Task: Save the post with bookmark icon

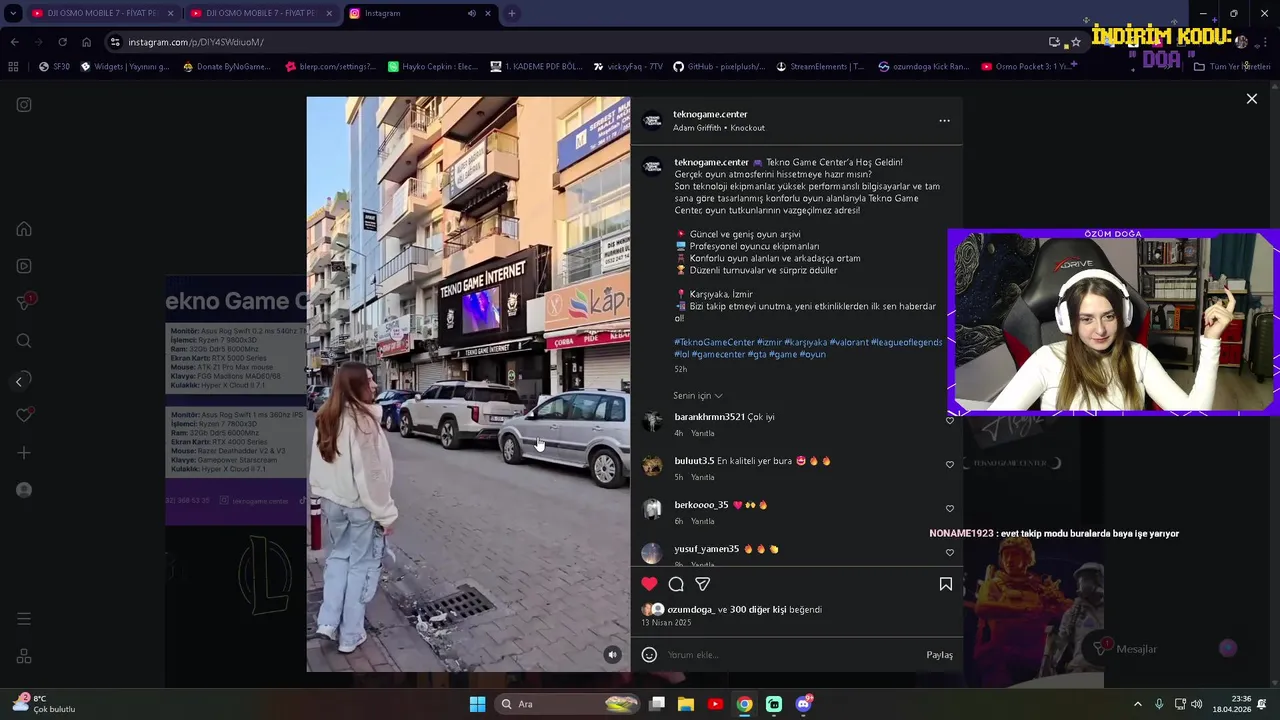Action: 945,584
